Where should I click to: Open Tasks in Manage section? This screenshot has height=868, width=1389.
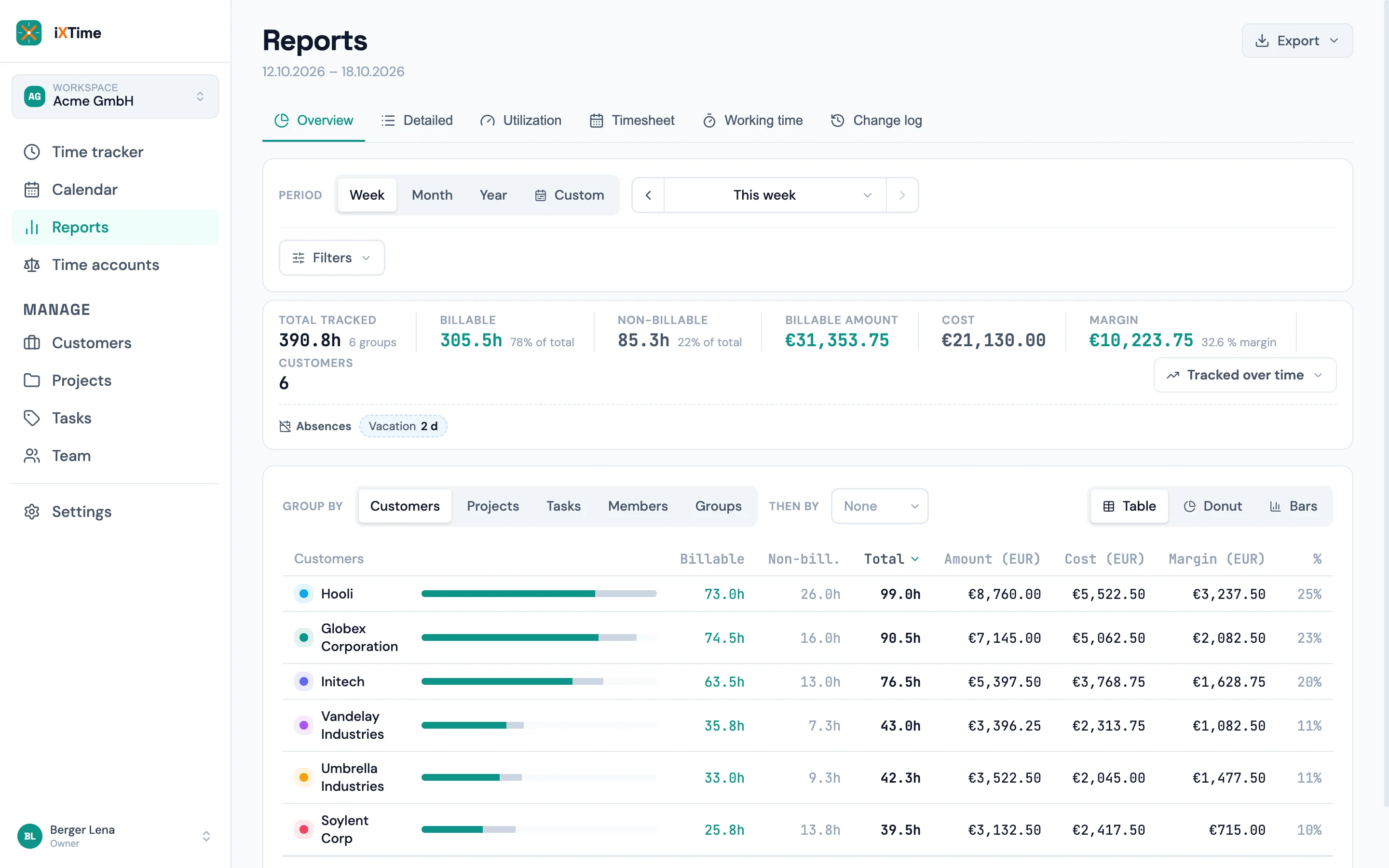115,418
